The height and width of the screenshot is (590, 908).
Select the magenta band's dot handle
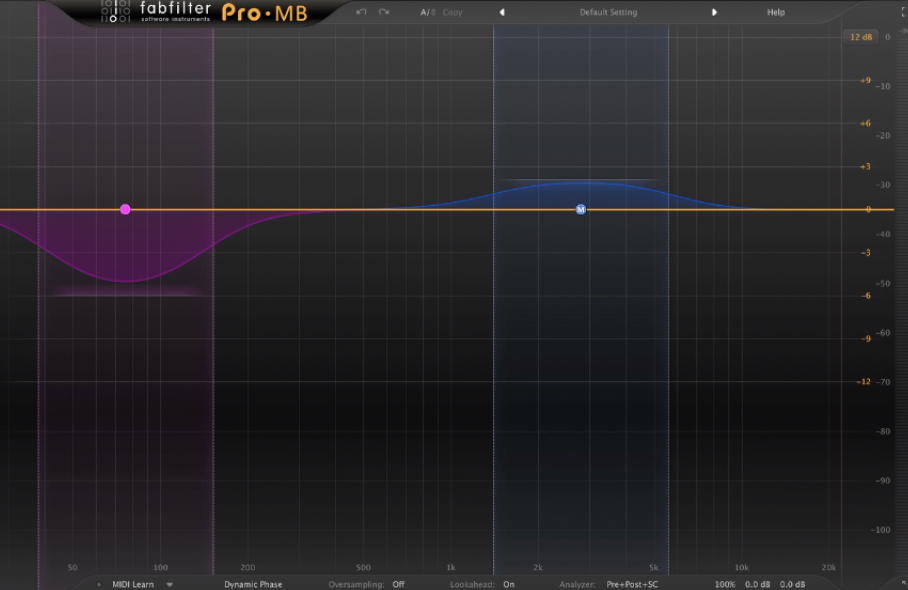click(125, 209)
